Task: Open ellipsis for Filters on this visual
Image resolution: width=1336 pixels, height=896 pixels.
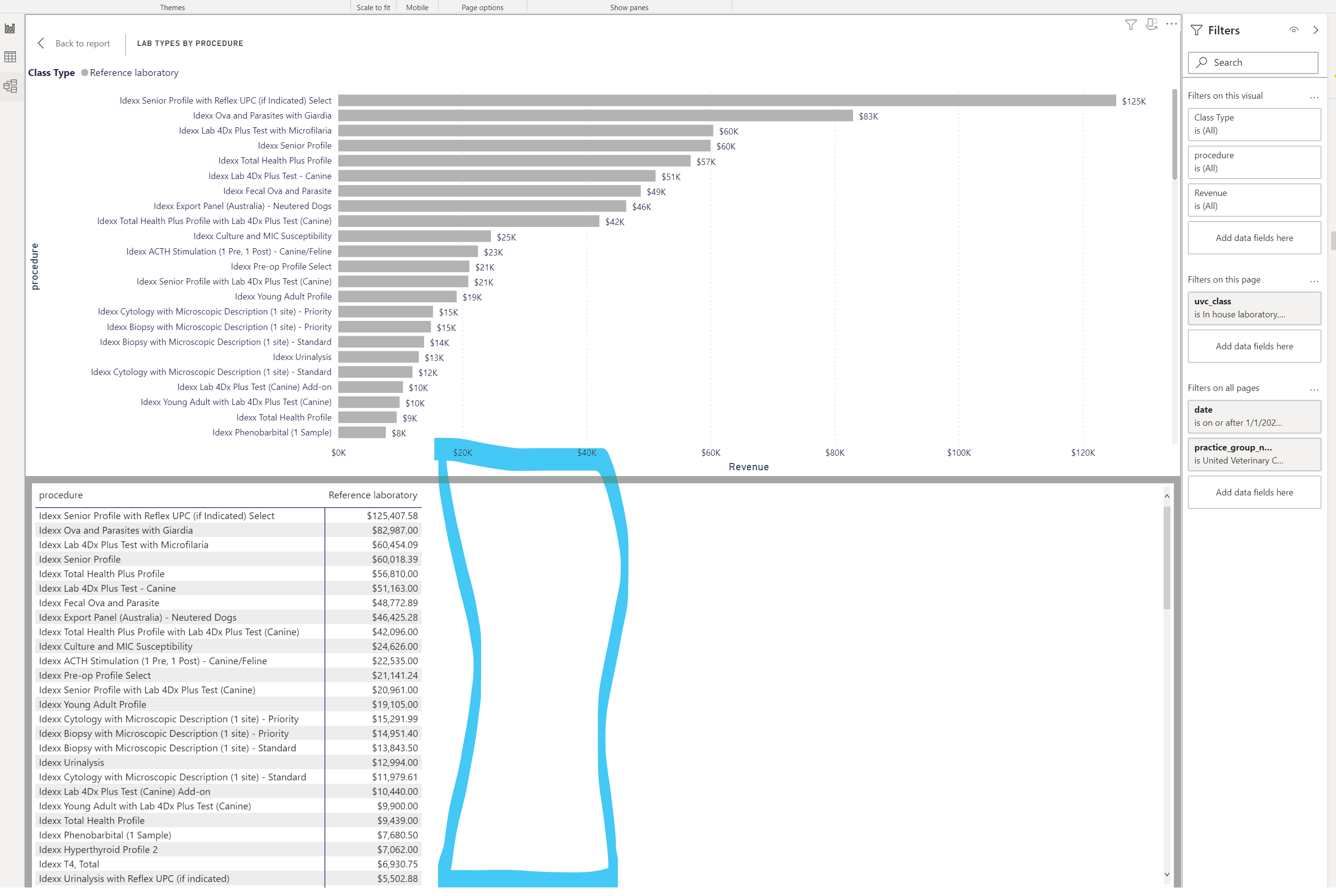Action: click(1314, 97)
